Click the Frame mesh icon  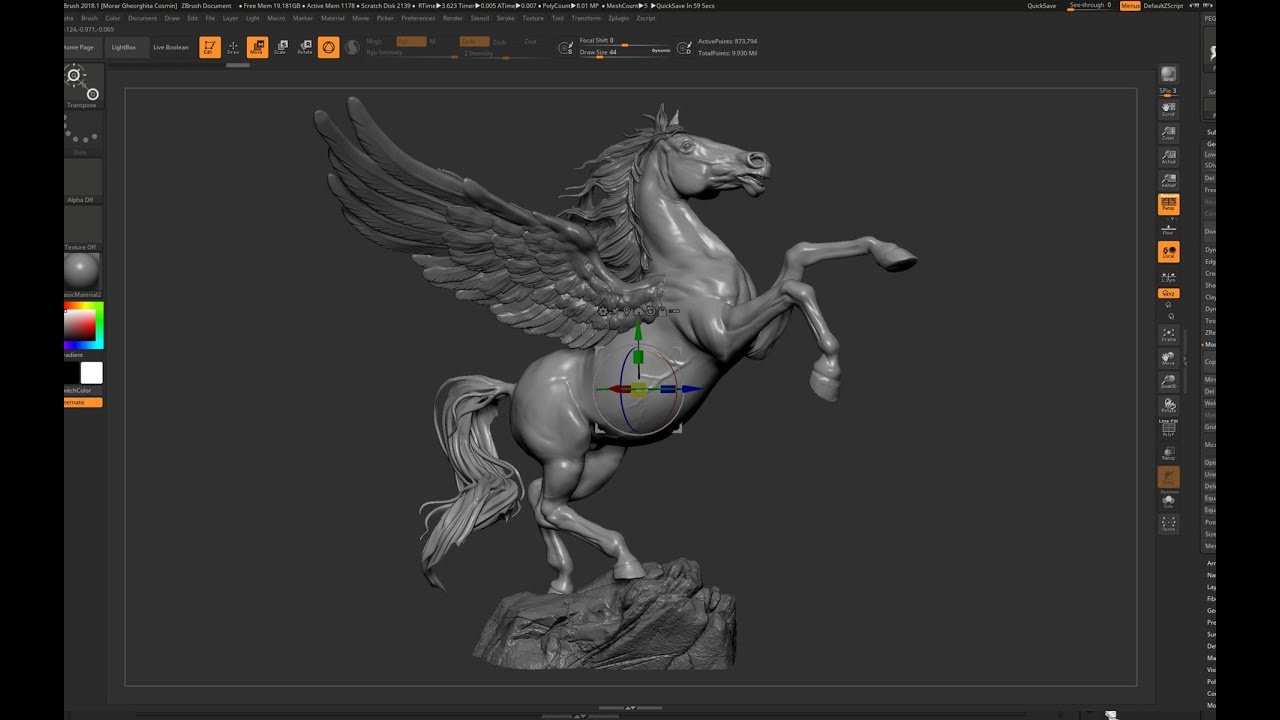1168,335
